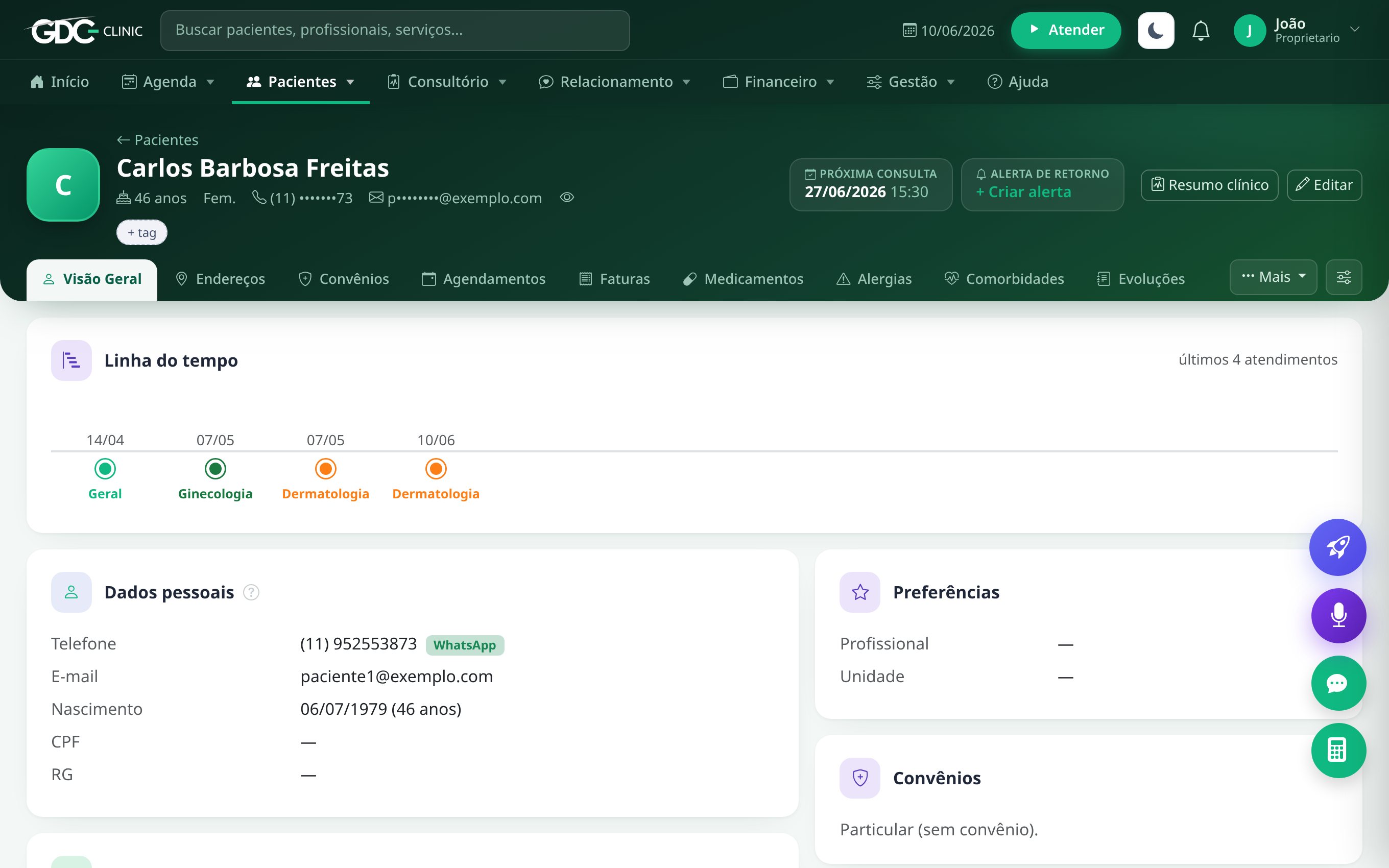Open the Agenda dropdown menu
This screenshot has width=1389, height=868.
tap(168, 82)
